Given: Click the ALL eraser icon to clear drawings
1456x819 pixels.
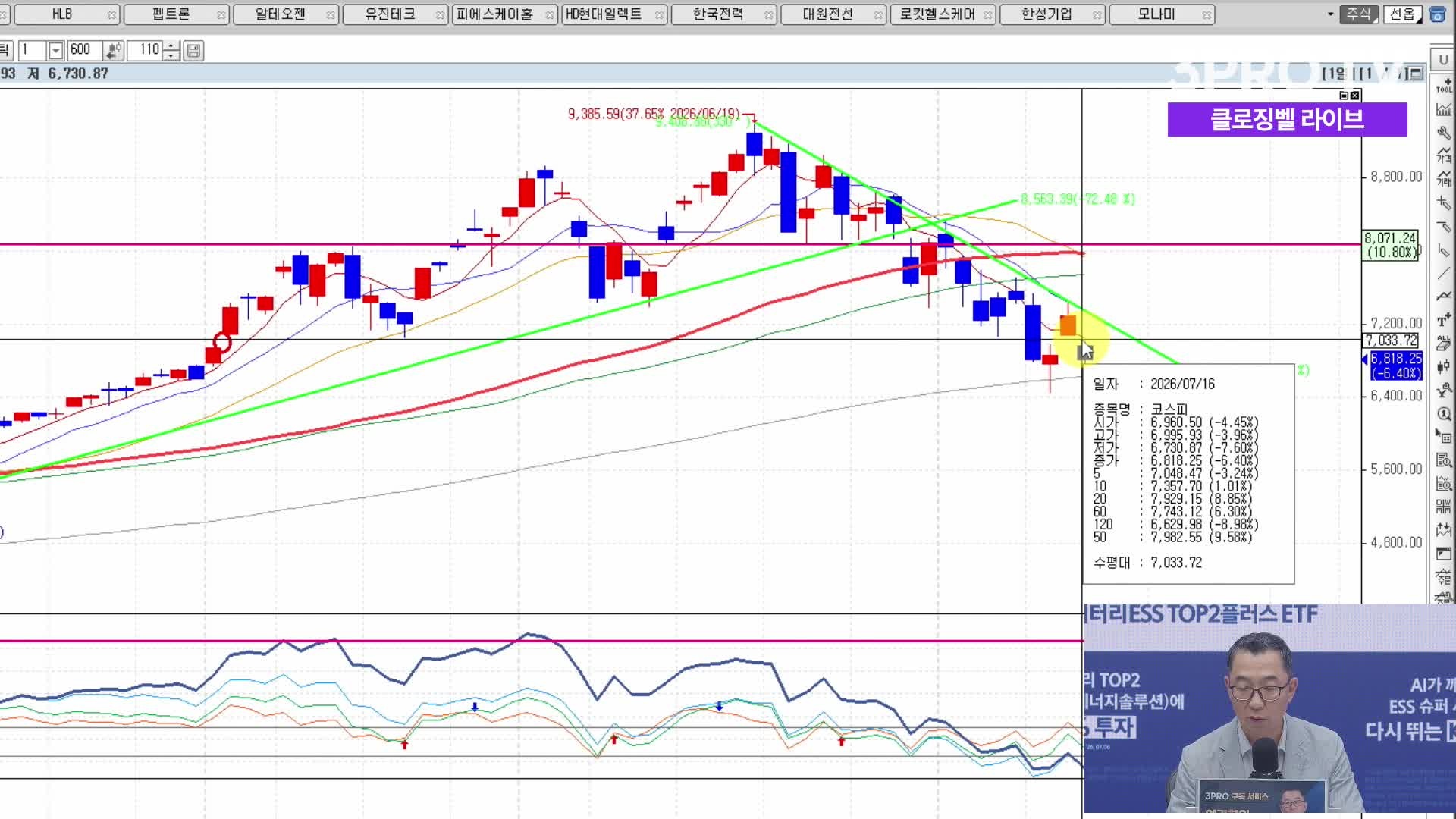Looking at the screenshot, I should tap(1444, 344).
